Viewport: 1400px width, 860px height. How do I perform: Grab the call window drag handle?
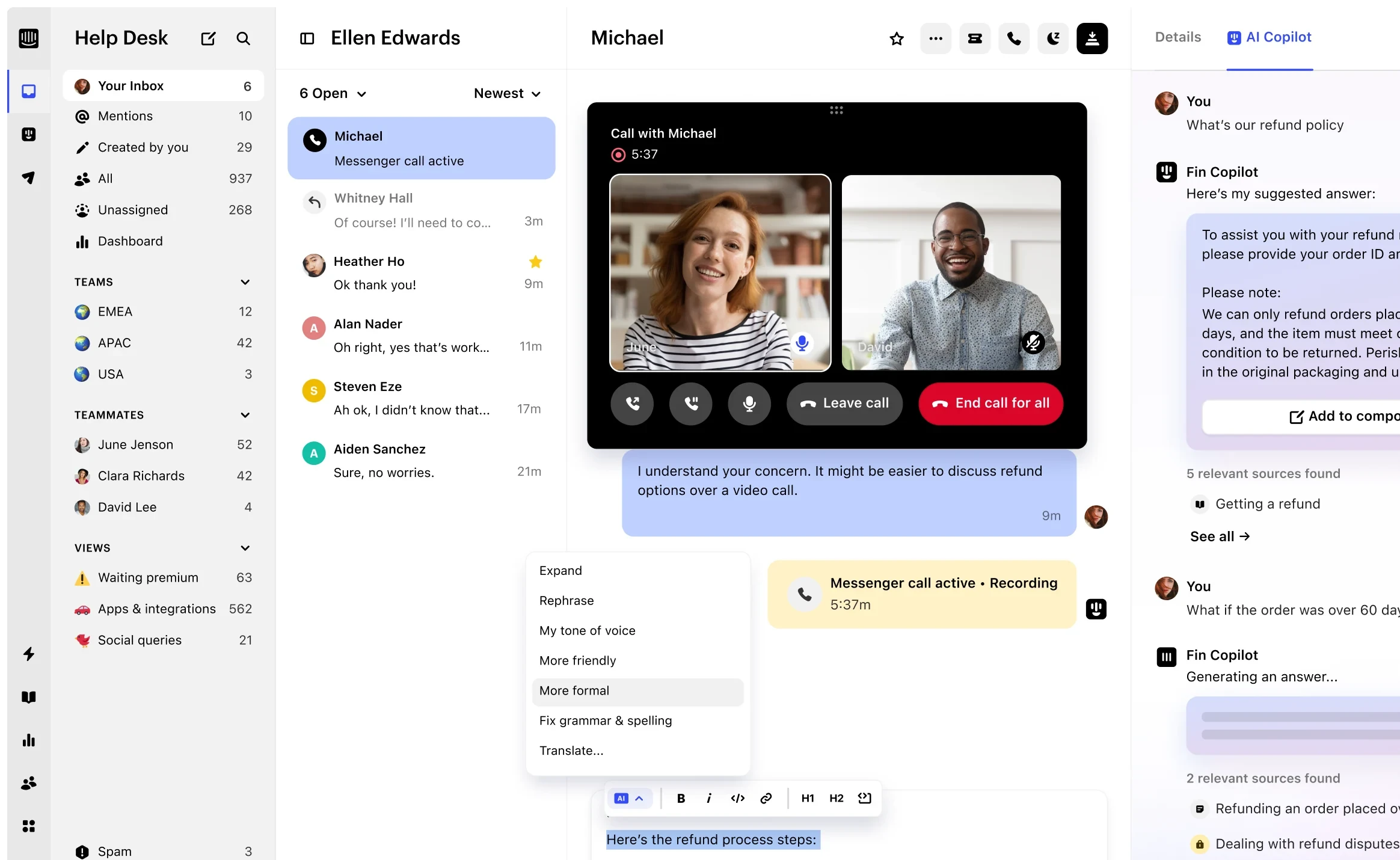[x=837, y=110]
